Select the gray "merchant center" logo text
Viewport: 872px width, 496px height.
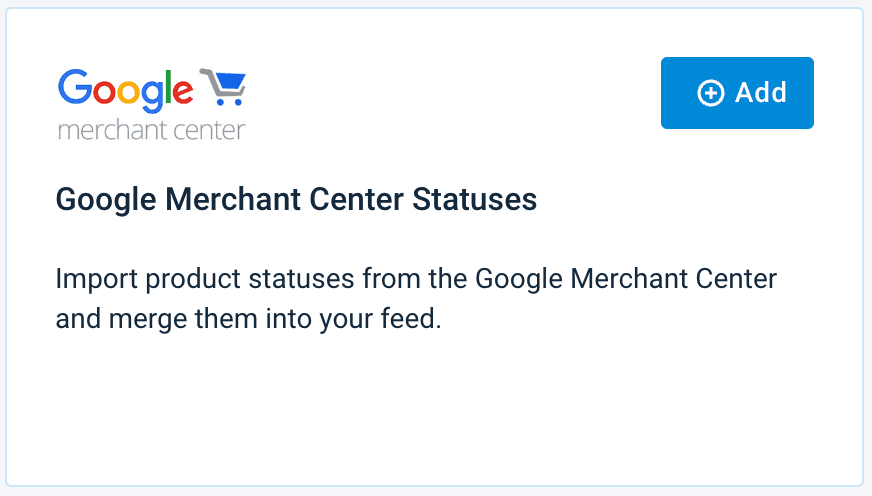pos(151,130)
